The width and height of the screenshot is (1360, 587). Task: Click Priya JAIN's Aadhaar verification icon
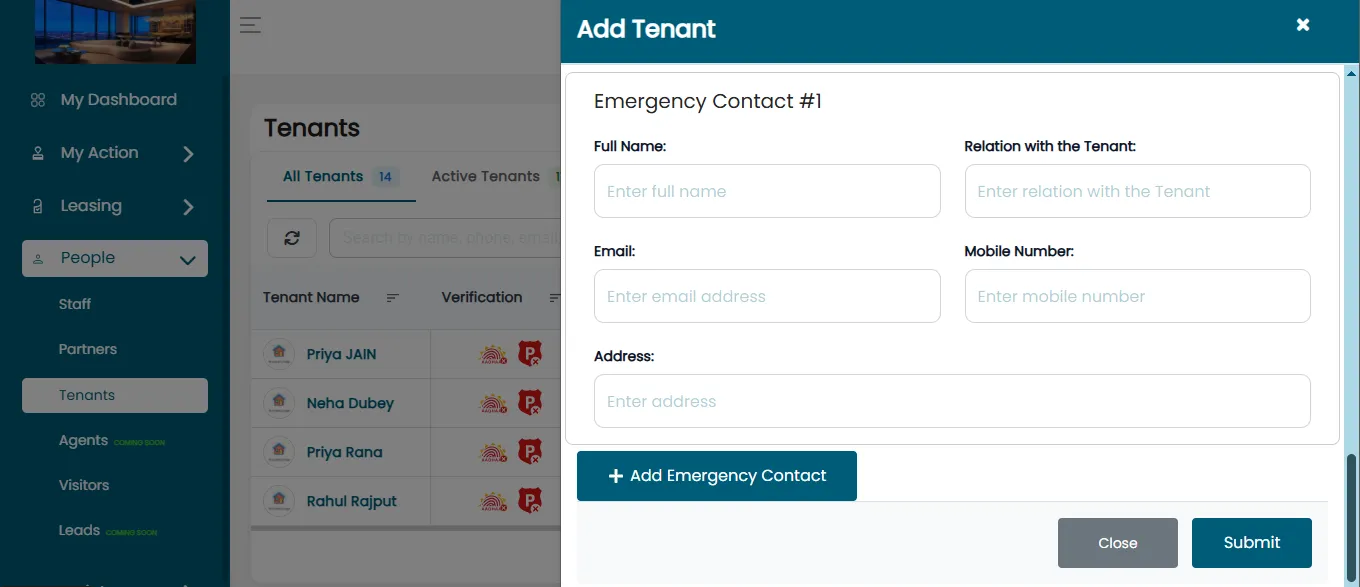(x=493, y=354)
